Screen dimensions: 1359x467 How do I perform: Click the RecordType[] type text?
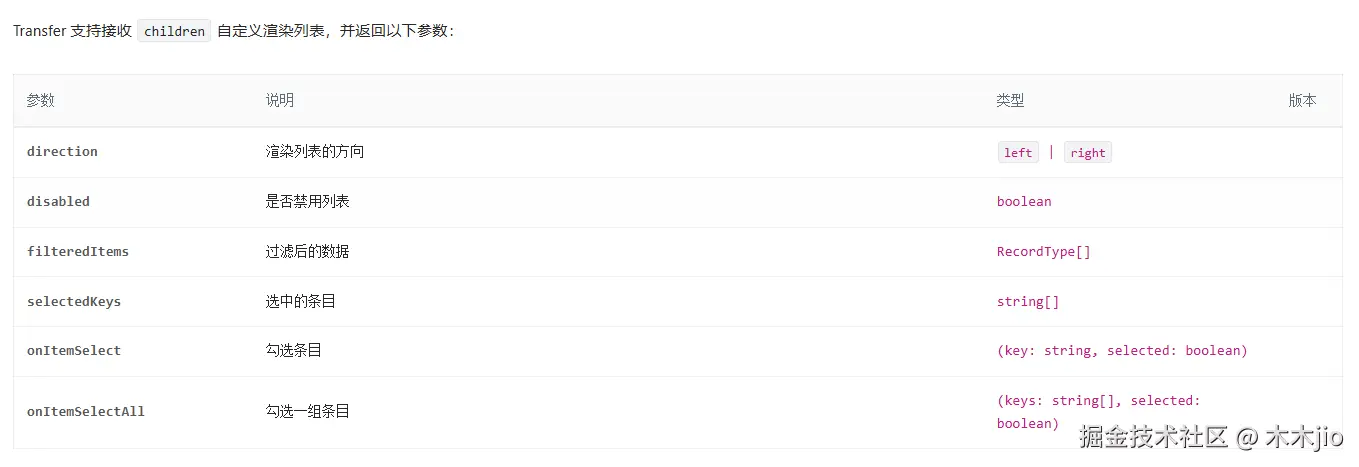point(1043,252)
